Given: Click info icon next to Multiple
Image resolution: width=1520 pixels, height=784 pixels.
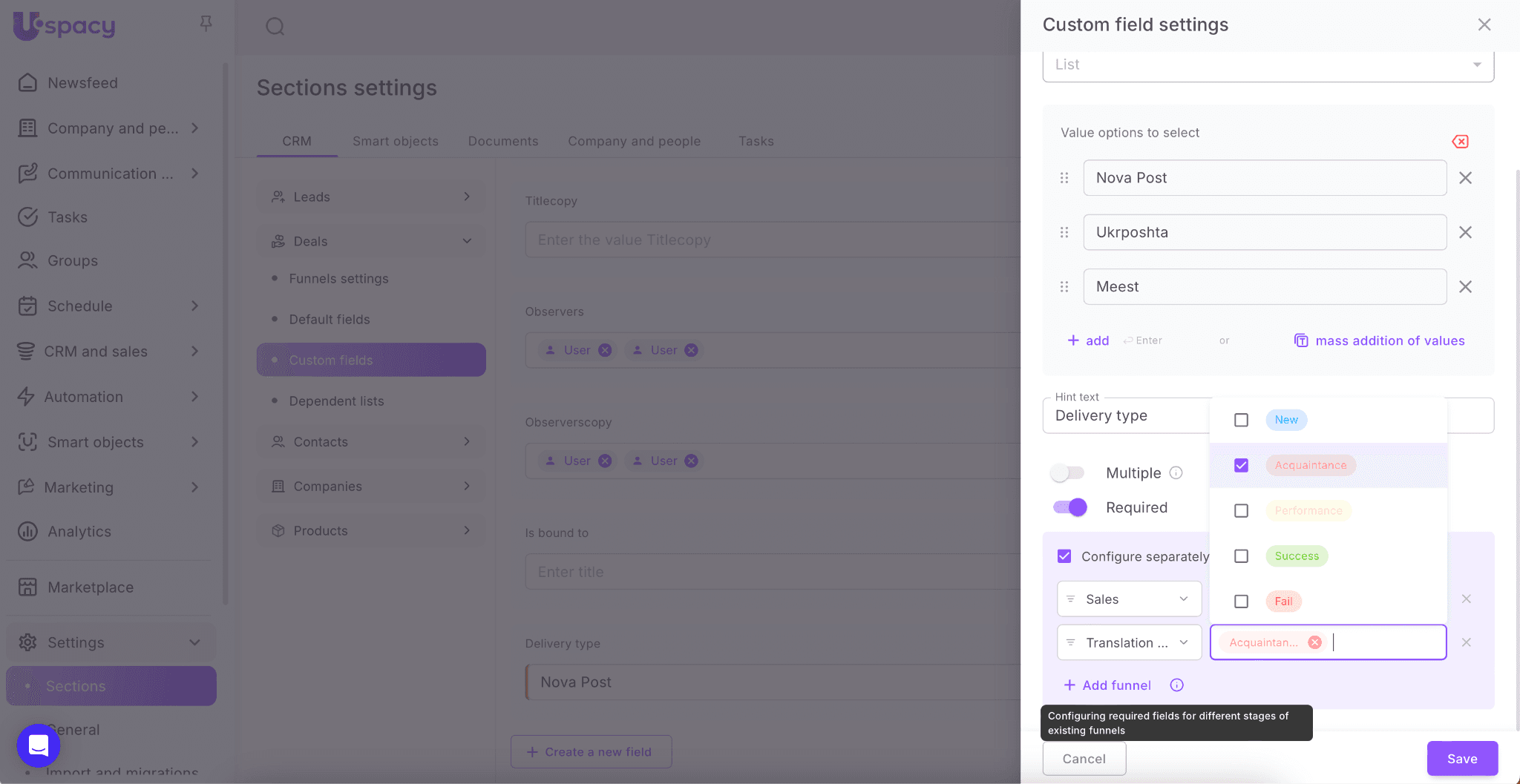Looking at the screenshot, I should coord(1176,472).
